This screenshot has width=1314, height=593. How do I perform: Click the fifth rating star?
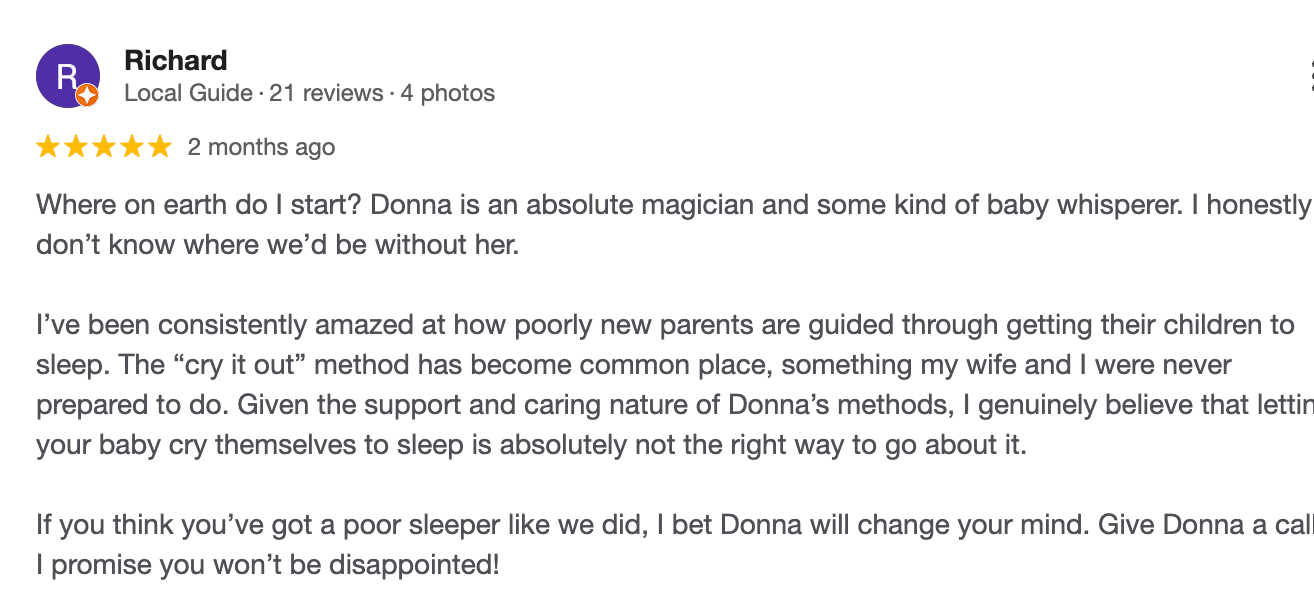[x=160, y=148]
